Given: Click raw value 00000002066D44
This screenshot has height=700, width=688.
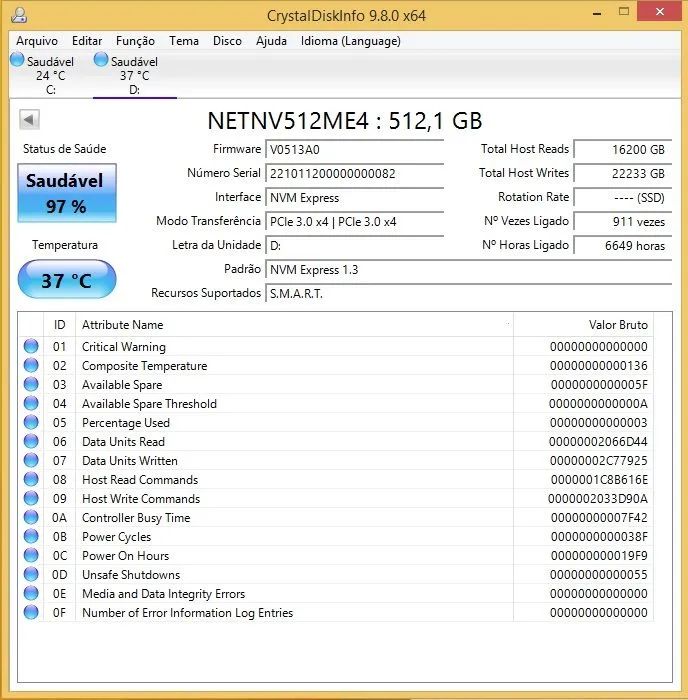Looking at the screenshot, I should pos(598,442).
